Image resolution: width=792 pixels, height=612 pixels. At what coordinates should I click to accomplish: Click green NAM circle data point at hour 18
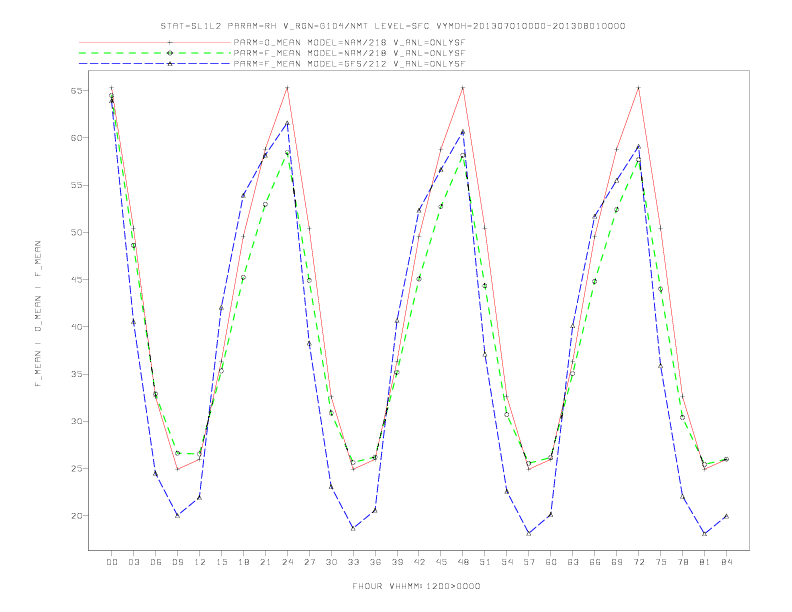coord(243,278)
